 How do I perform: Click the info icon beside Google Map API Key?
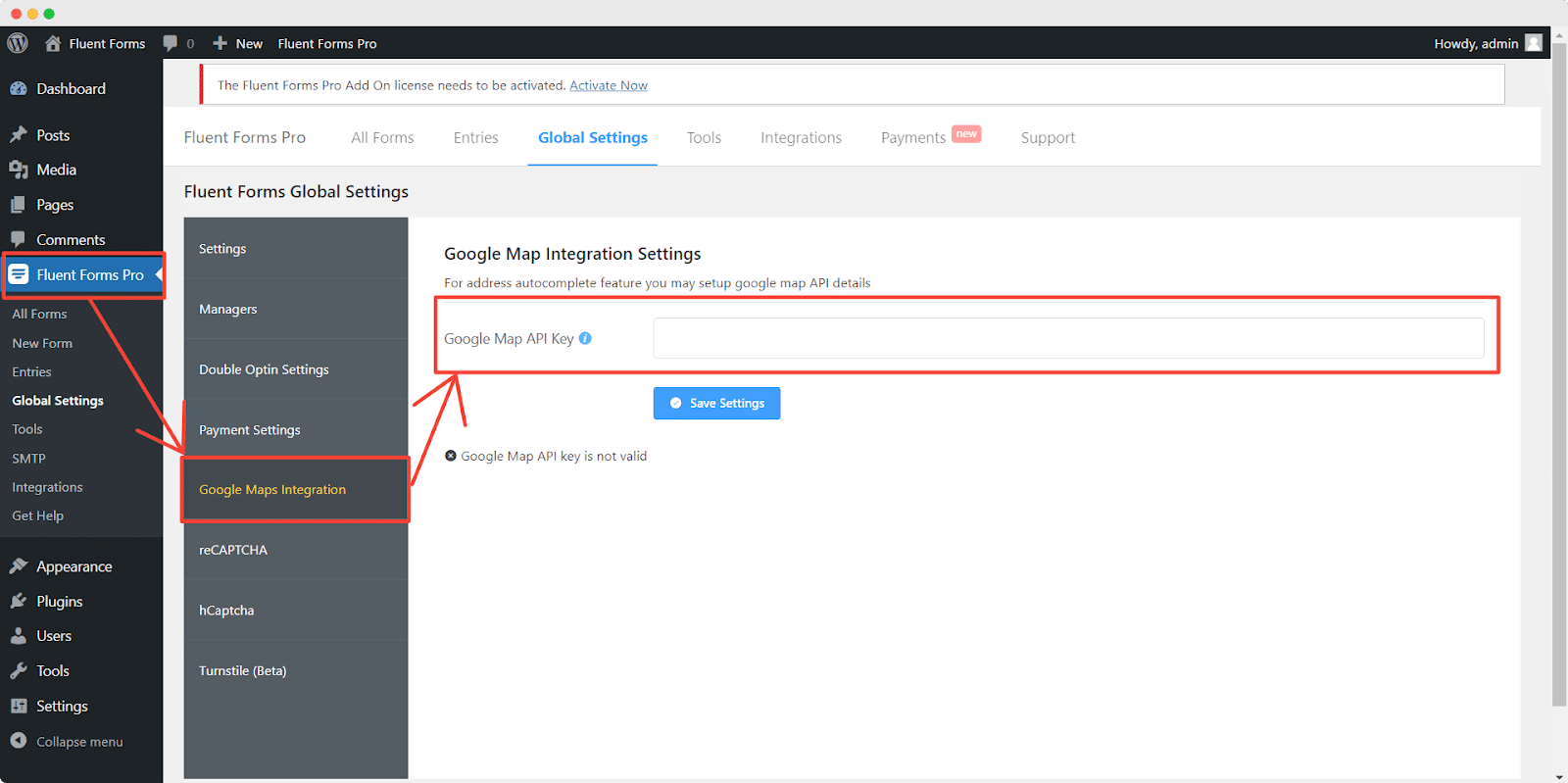[x=585, y=338]
